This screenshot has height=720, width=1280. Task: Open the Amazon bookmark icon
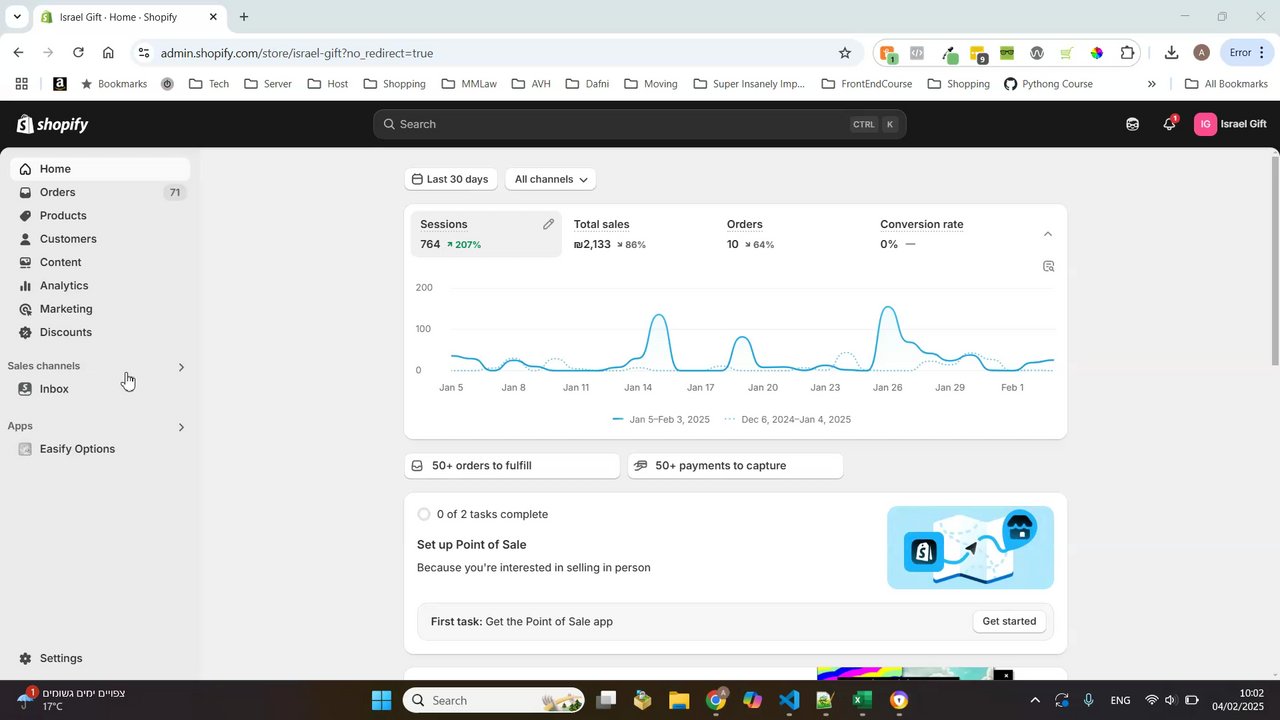[x=60, y=84]
